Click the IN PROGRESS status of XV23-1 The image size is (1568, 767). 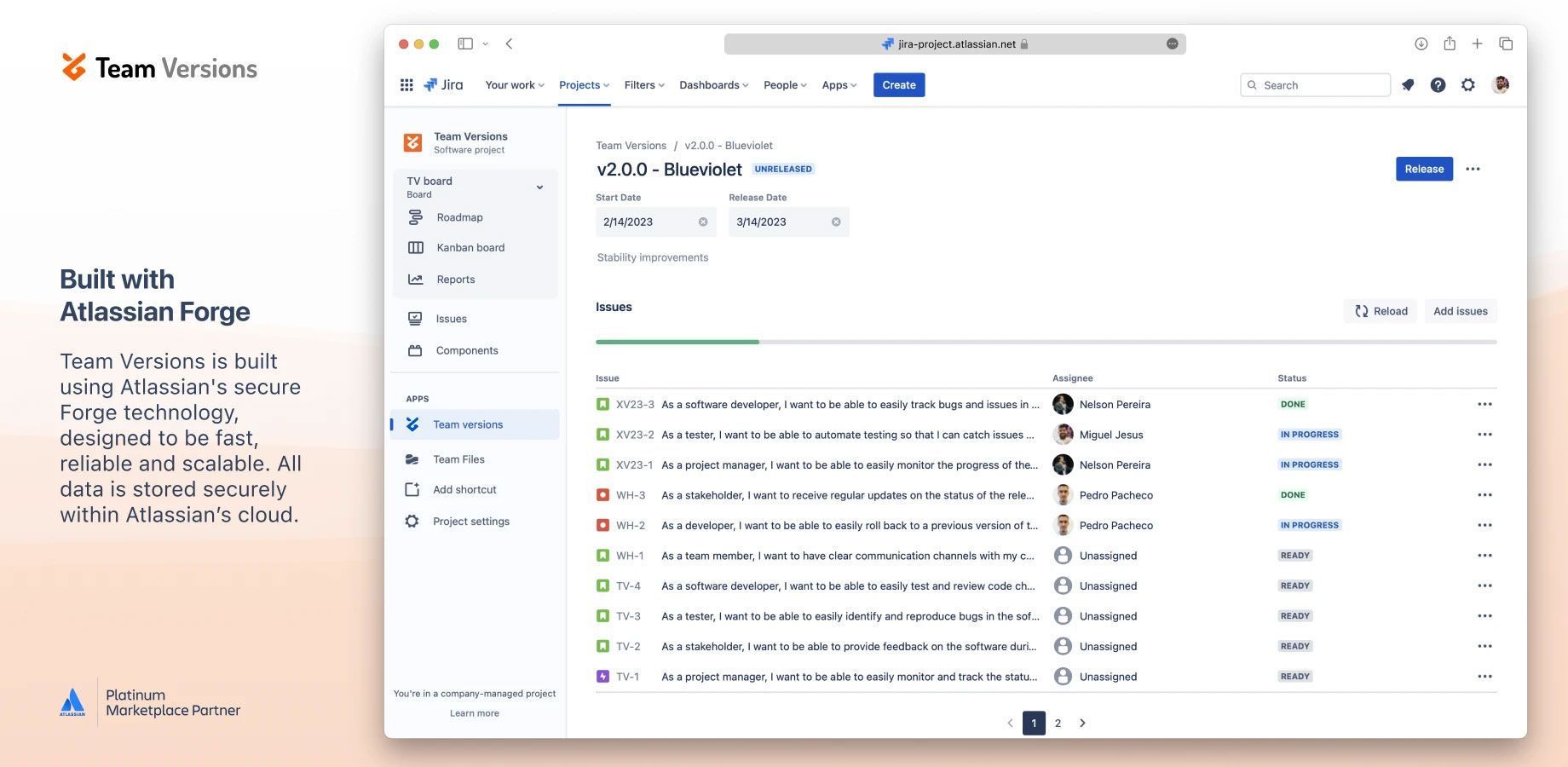tap(1309, 465)
